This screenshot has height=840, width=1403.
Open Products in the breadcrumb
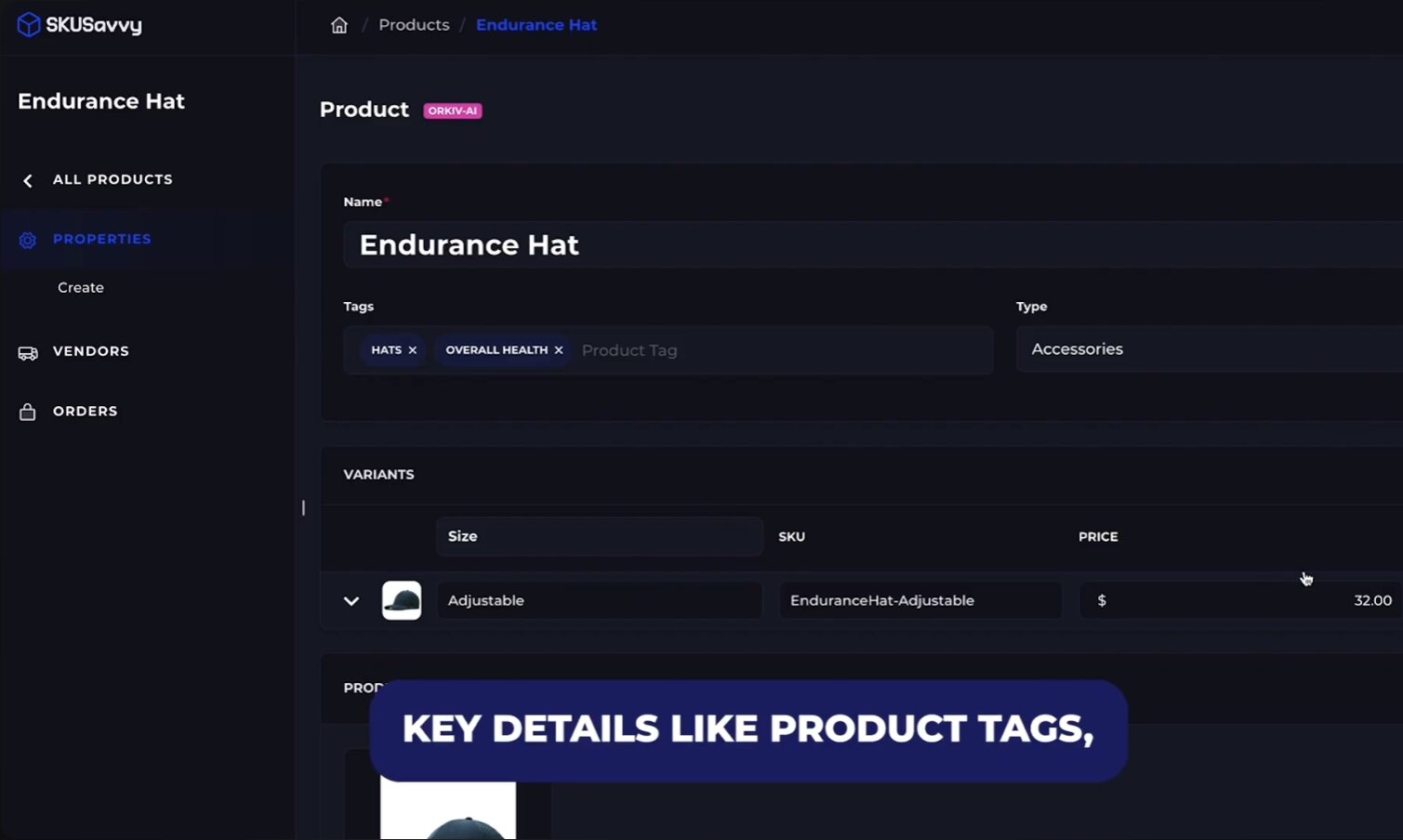414,25
